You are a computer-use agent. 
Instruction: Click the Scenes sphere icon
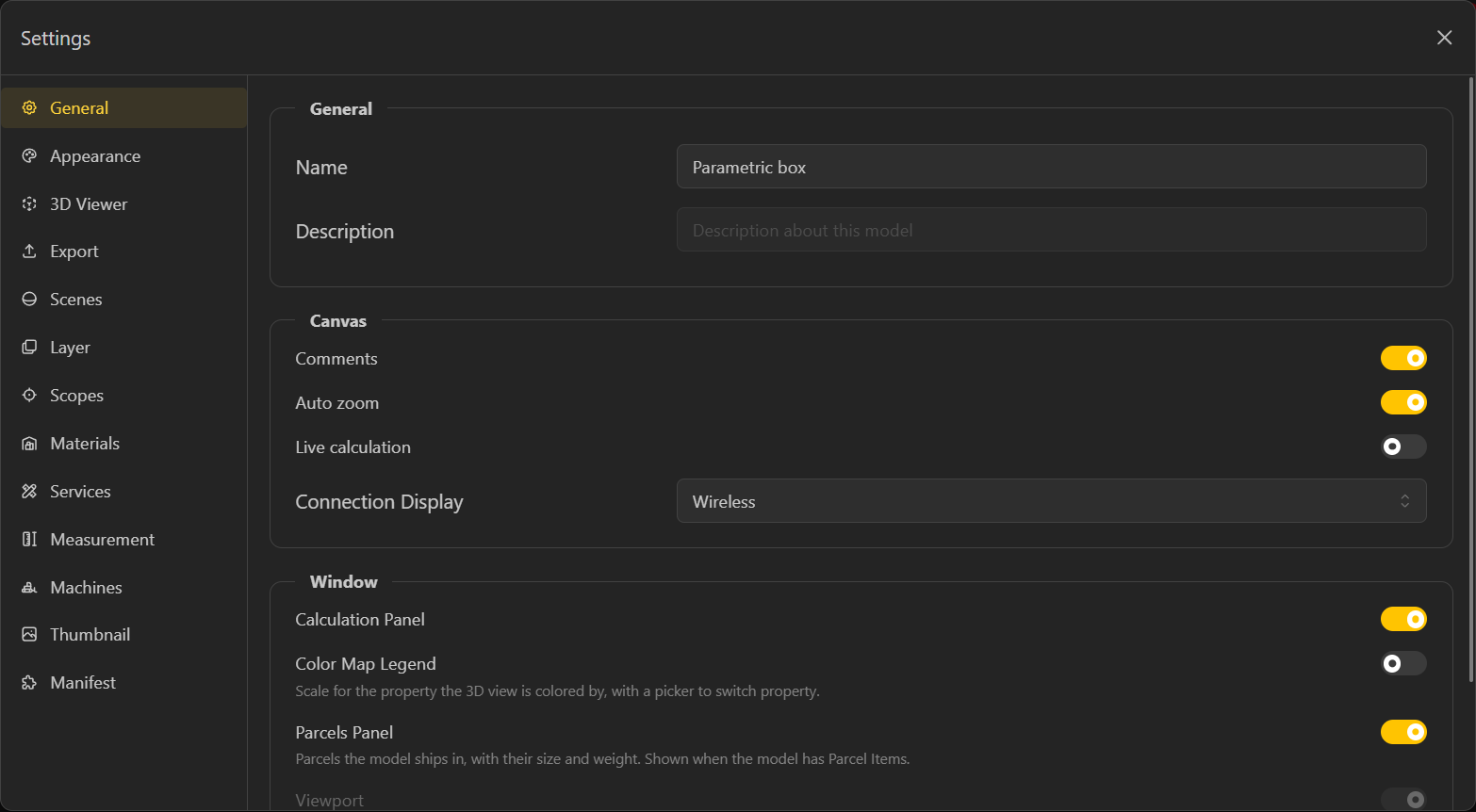click(30, 300)
